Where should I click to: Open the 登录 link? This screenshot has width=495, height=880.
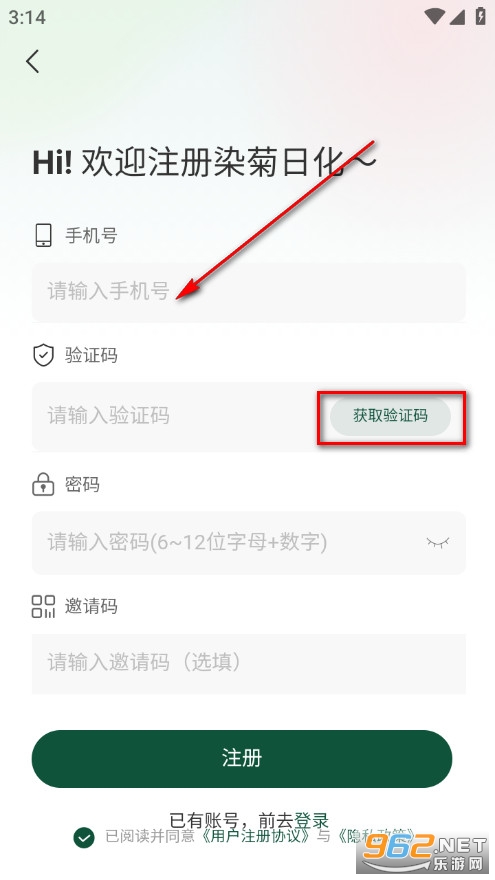click(x=311, y=821)
